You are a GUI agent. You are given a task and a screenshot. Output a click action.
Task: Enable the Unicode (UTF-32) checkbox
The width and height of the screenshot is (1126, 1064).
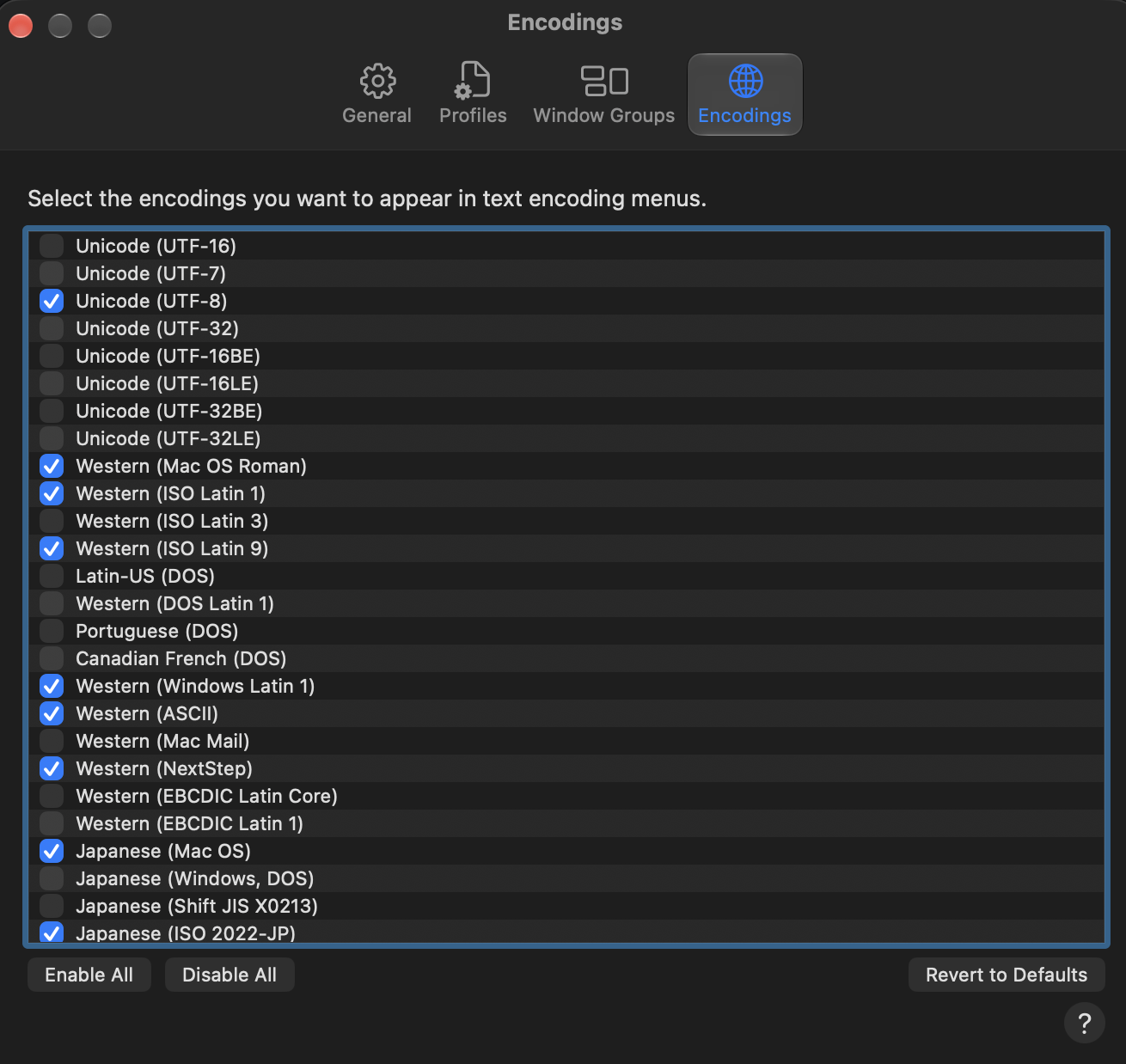(52, 328)
